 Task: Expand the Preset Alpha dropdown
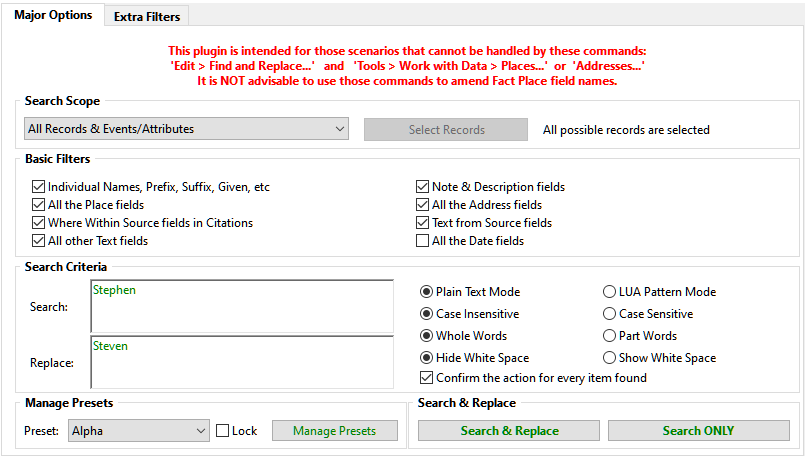[x=138, y=431]
